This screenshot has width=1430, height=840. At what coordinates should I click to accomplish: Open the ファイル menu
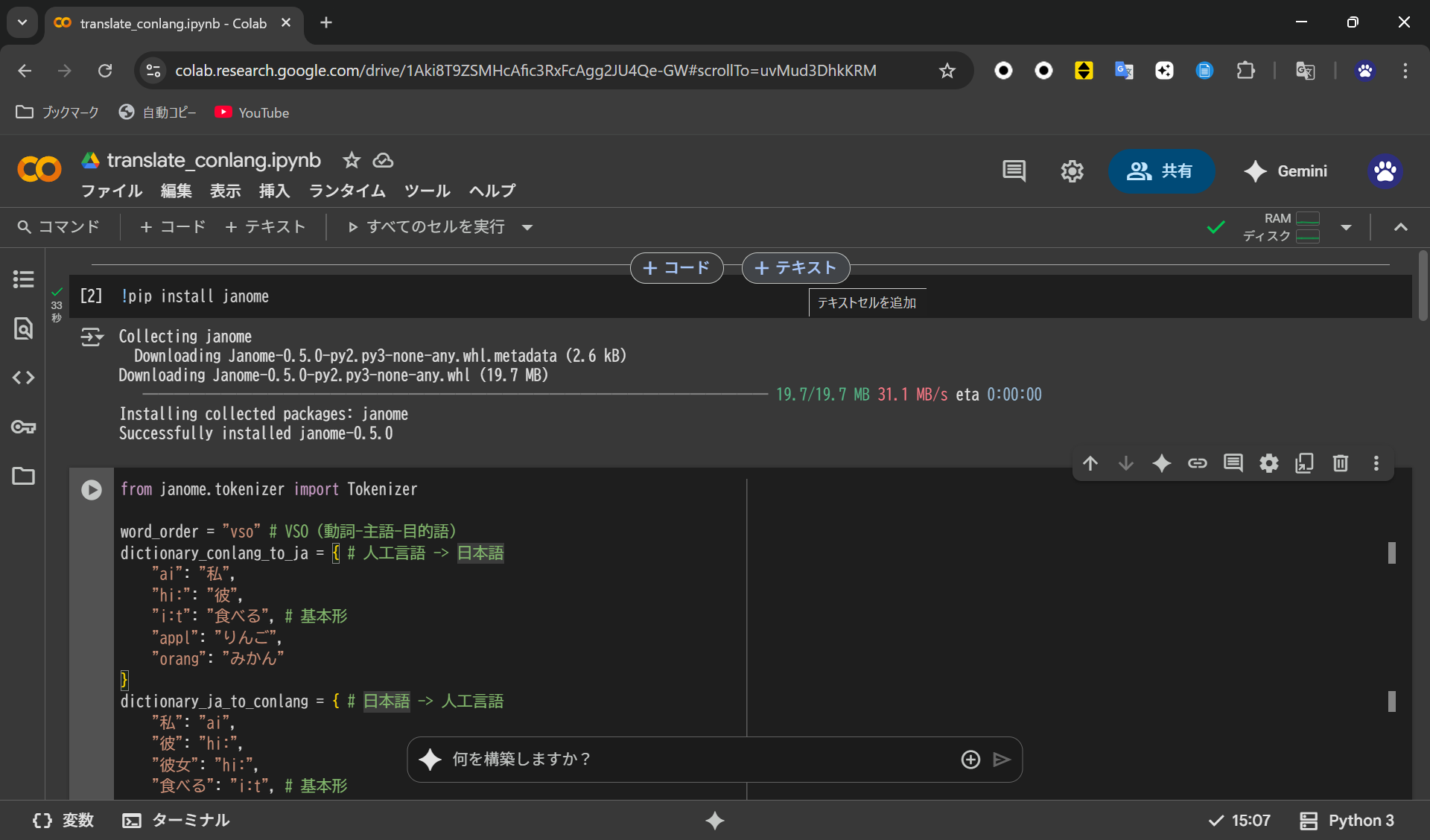(112, 191)
